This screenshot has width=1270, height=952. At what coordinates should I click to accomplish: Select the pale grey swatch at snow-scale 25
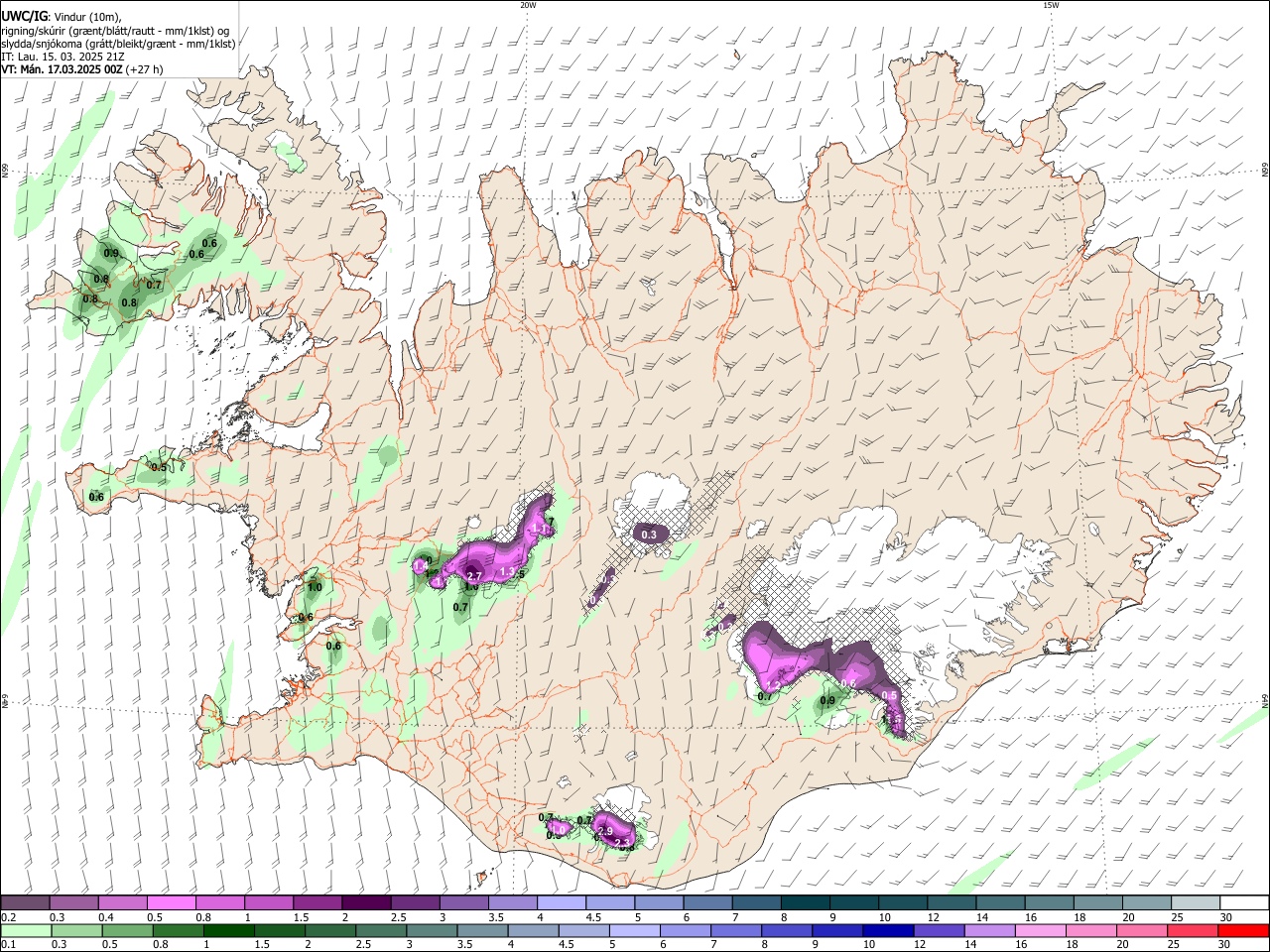coord(1194,903)
